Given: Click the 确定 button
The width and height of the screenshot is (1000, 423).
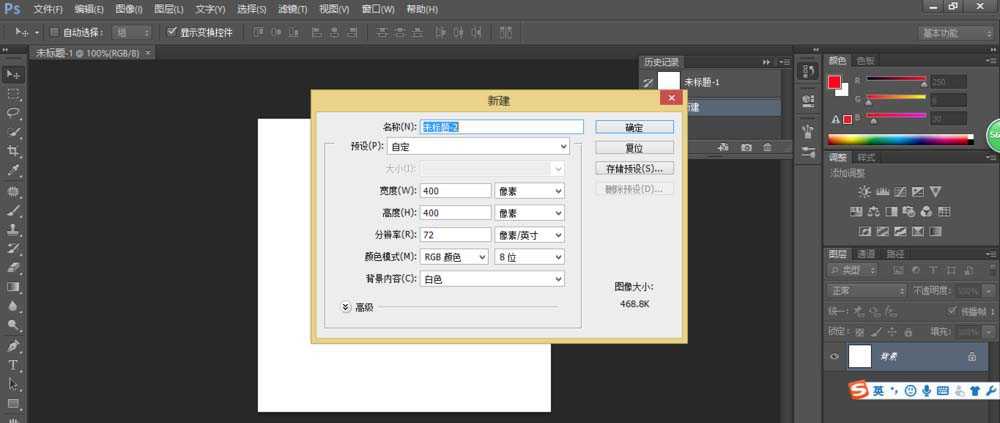Looking at the screenshot, I should tap(634, 127).
